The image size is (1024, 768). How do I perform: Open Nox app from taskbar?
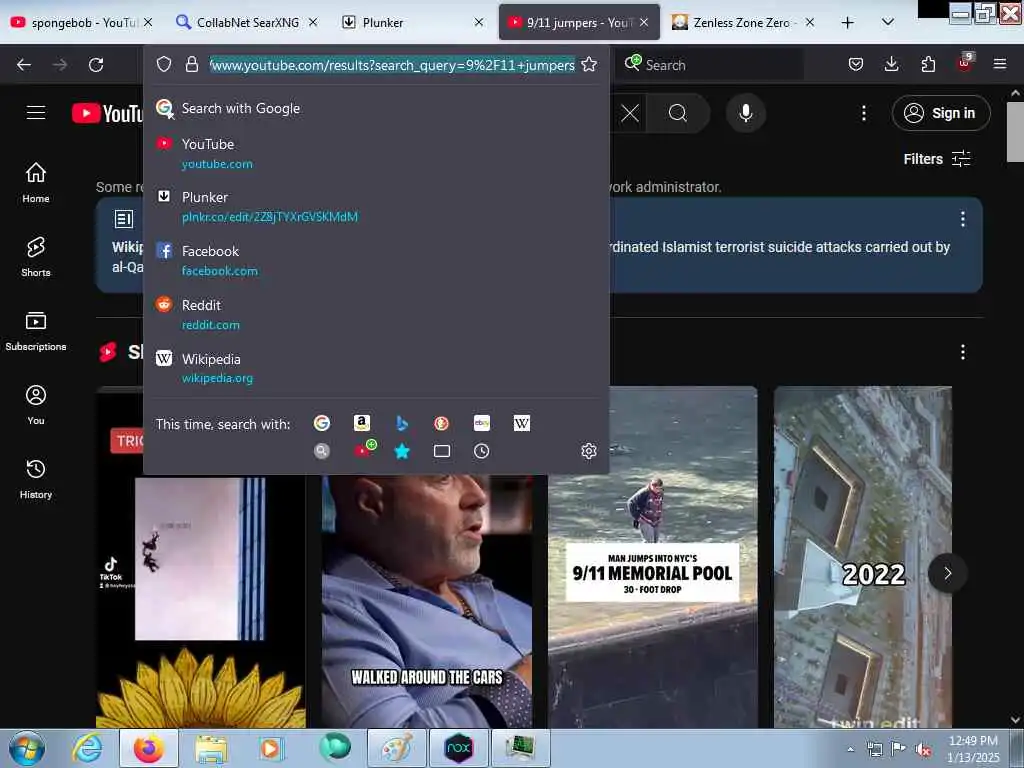[458, 748]
